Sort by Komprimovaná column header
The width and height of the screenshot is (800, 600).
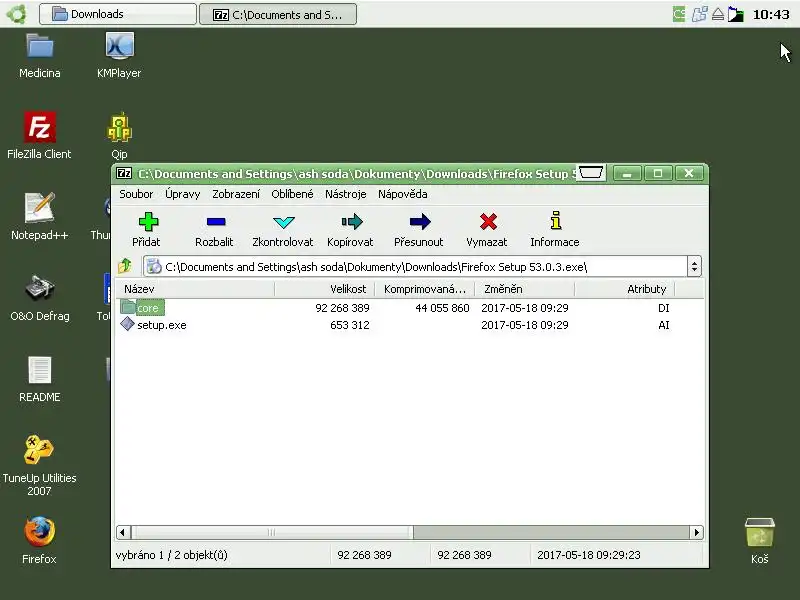pyautogui.click(x=424, y=289)
